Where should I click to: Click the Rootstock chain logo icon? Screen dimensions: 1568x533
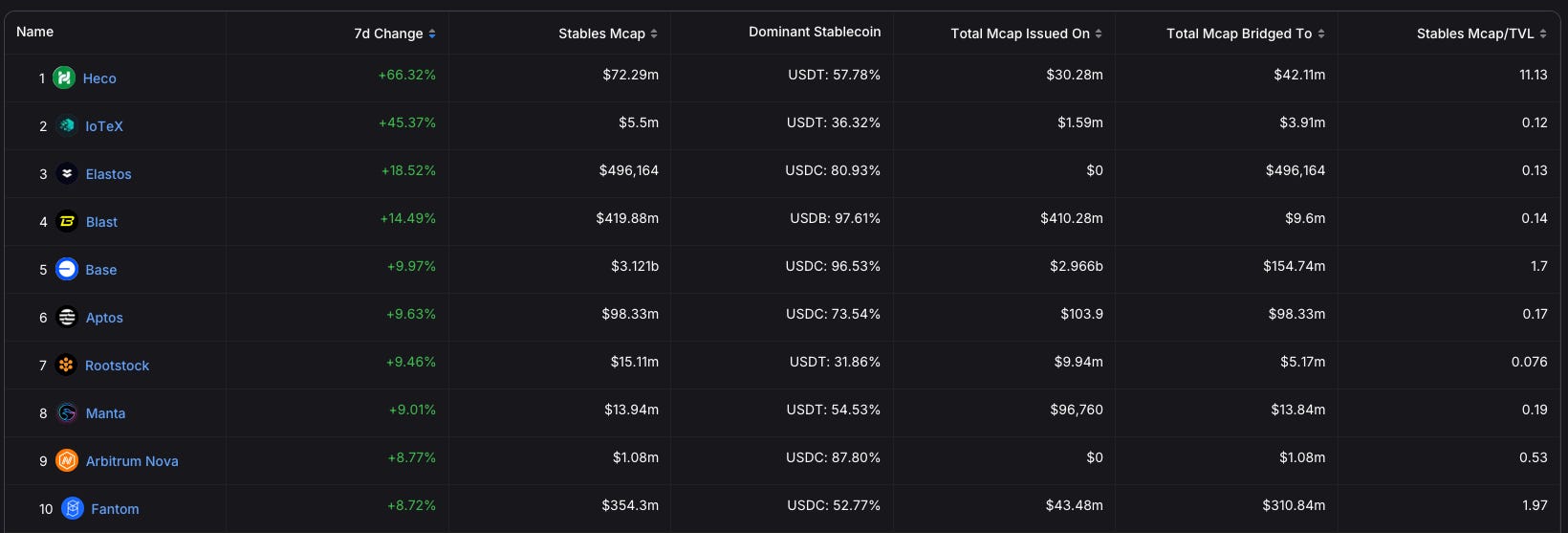pyautogui.click(x=66, y=365)
